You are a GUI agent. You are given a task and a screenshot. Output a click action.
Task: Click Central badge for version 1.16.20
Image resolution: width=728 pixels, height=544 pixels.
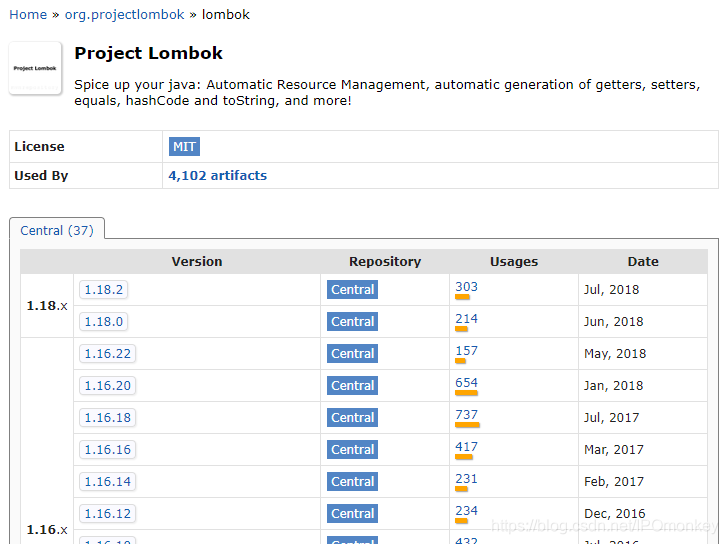coord(352,386)
